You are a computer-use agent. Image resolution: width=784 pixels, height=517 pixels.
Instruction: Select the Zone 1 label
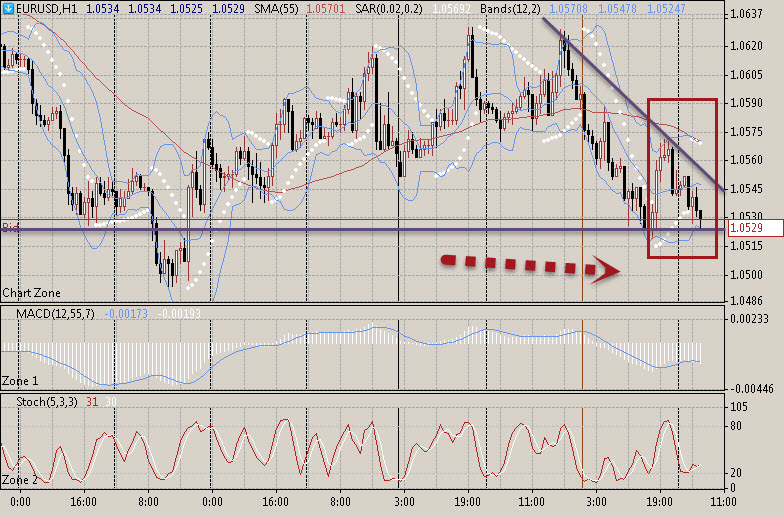tap(19, 381)
